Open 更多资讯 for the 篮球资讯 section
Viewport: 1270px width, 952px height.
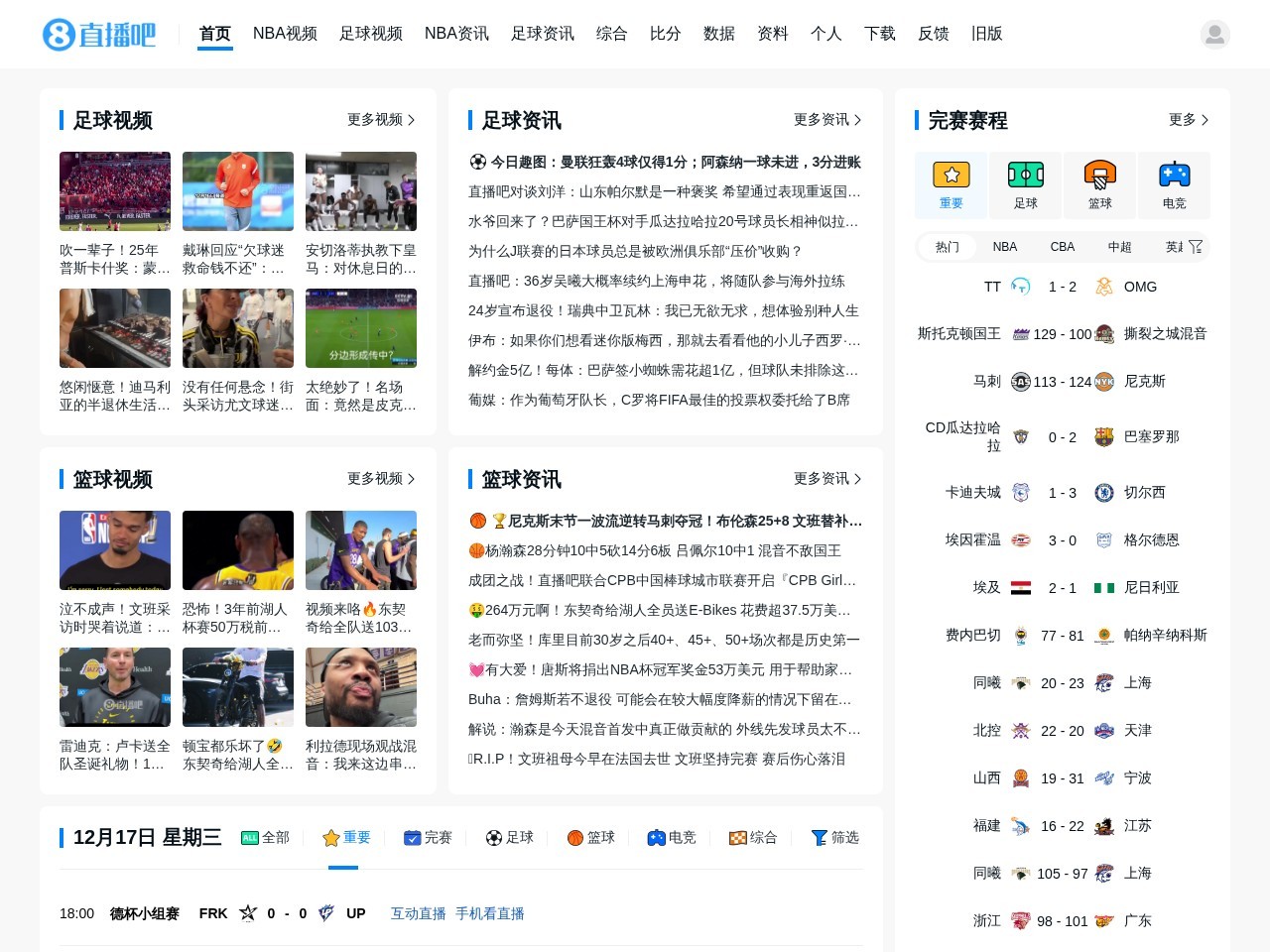[x=825, y=479]
